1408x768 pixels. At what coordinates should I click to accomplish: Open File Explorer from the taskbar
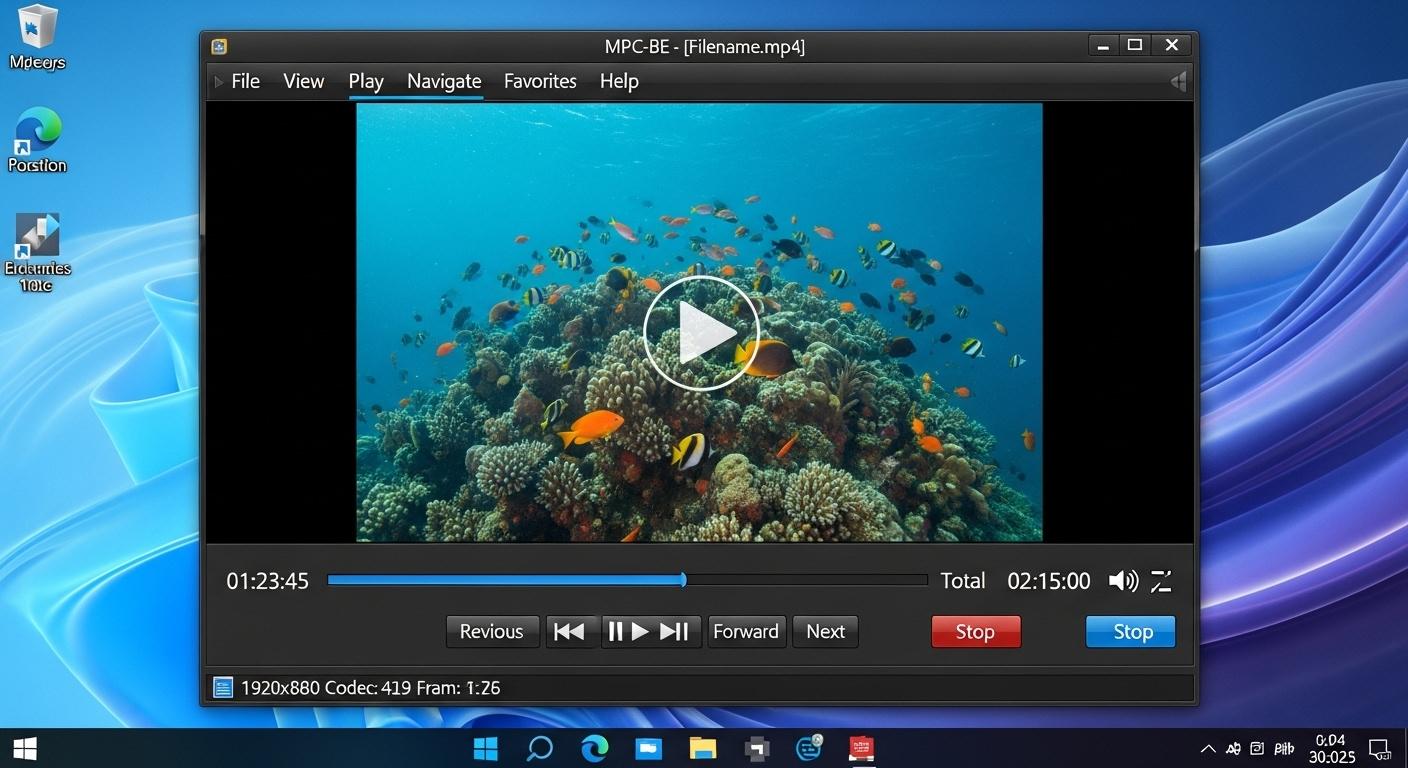coord(703,748)
